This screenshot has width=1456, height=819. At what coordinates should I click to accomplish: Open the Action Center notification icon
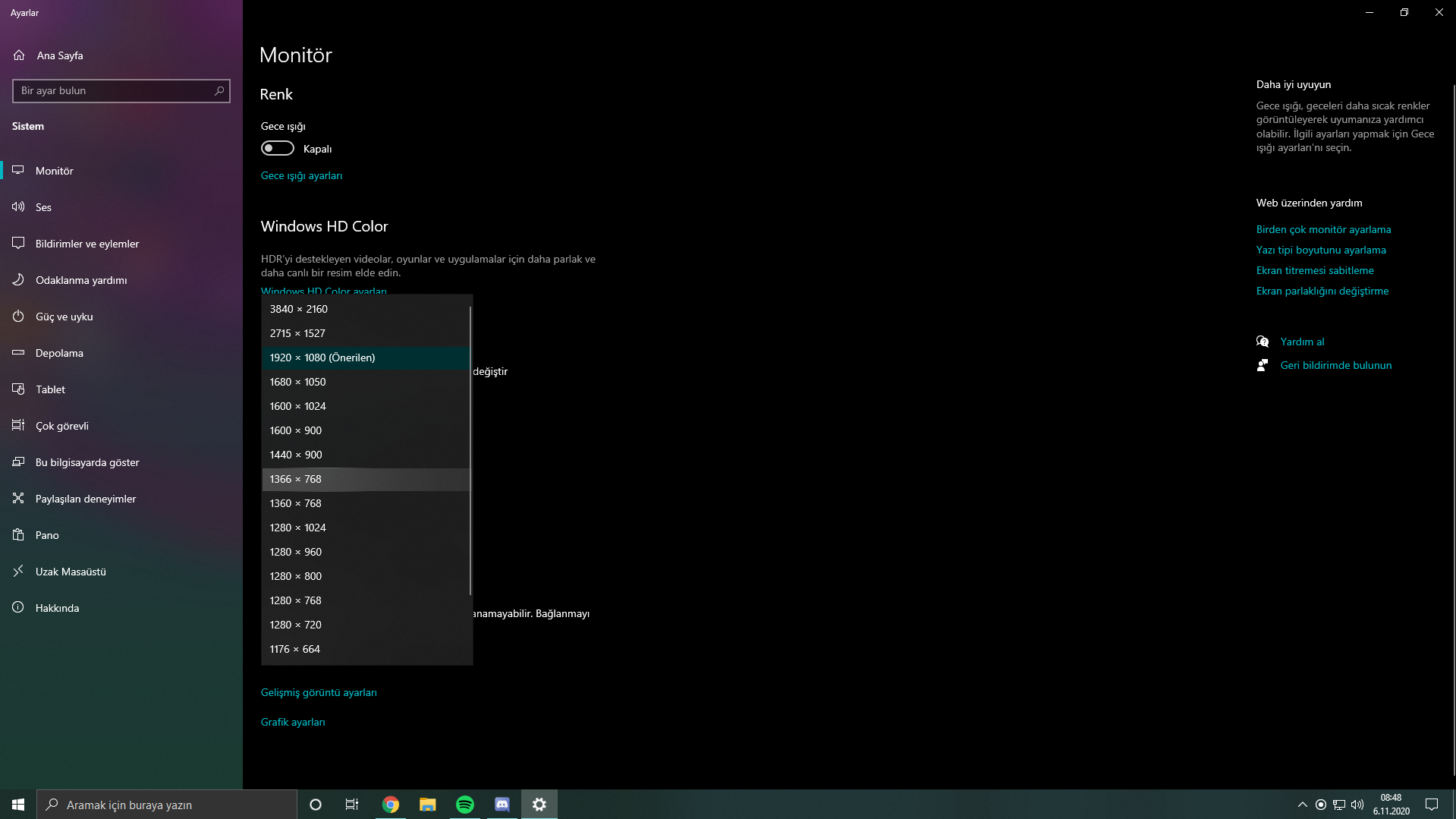click(x=1432, y=805)
